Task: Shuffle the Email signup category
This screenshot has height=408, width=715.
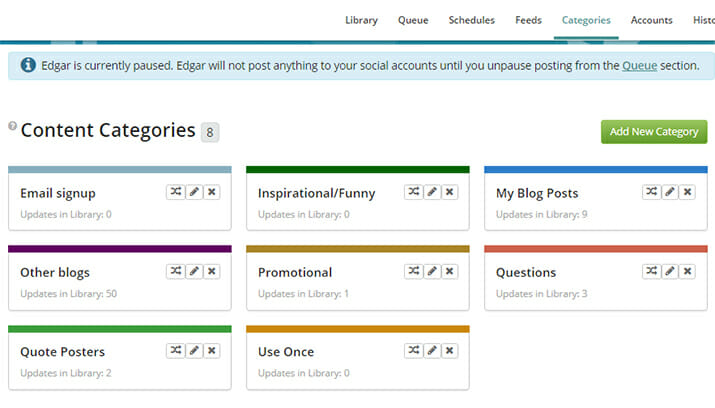Action: click(x=176, y=192)
